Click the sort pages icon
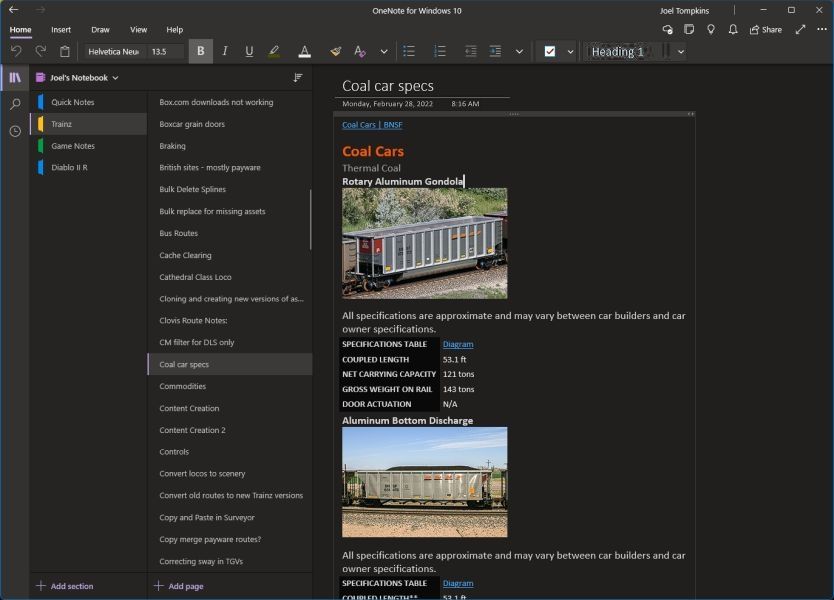The height and width of the screenshot is (600, 834). click(x=298, y=78)
